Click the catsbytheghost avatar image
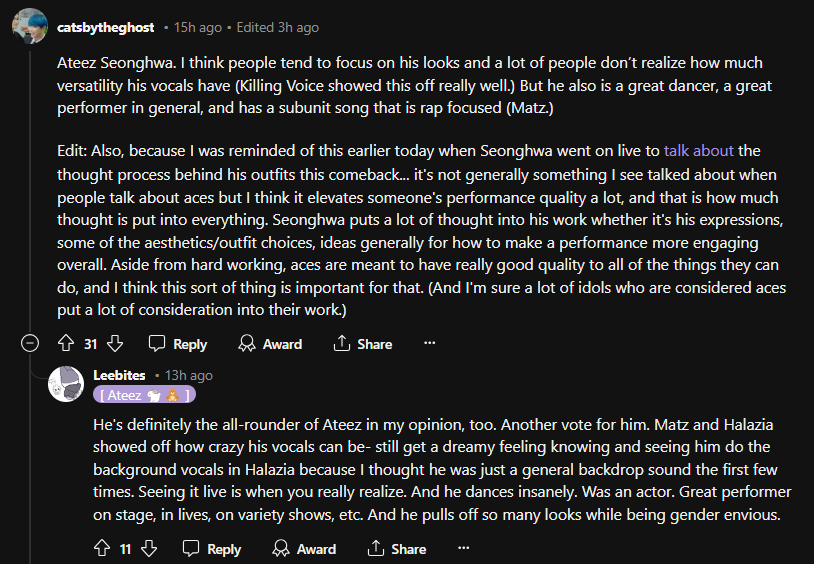Screen dimensions: 814x564 [x=28, y=27]
